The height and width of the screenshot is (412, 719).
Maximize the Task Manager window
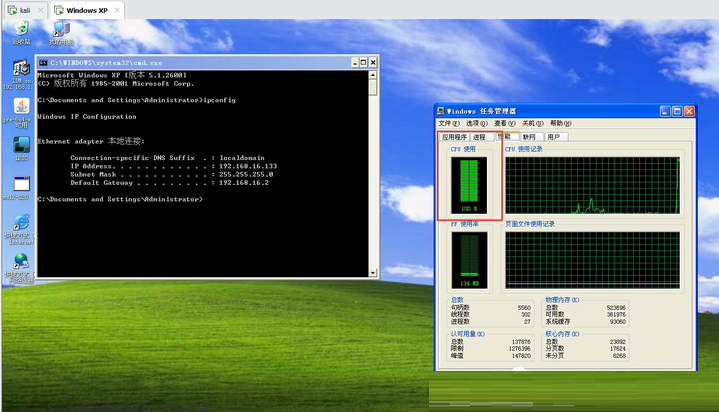(x=677, y=111)
